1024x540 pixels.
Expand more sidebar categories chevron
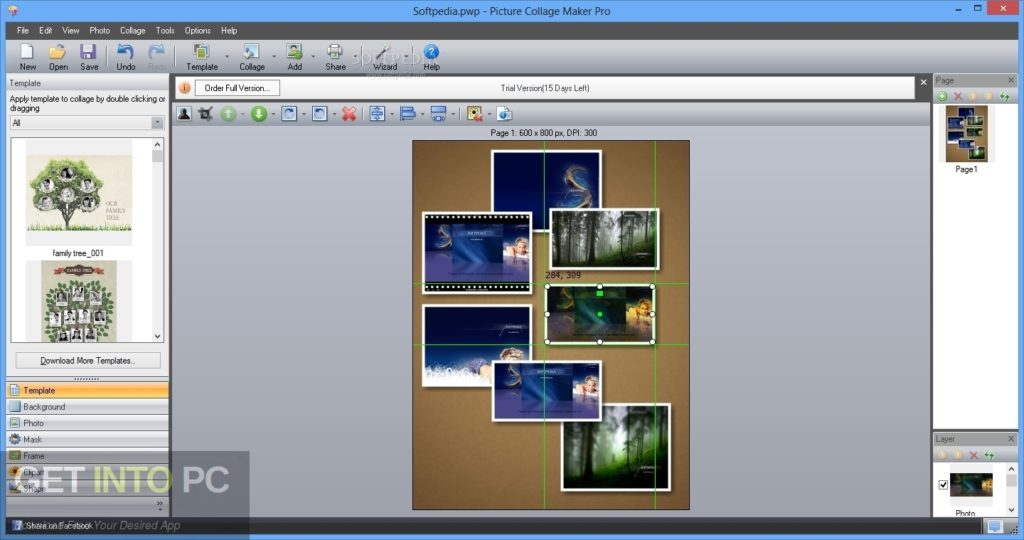[160, 504]
